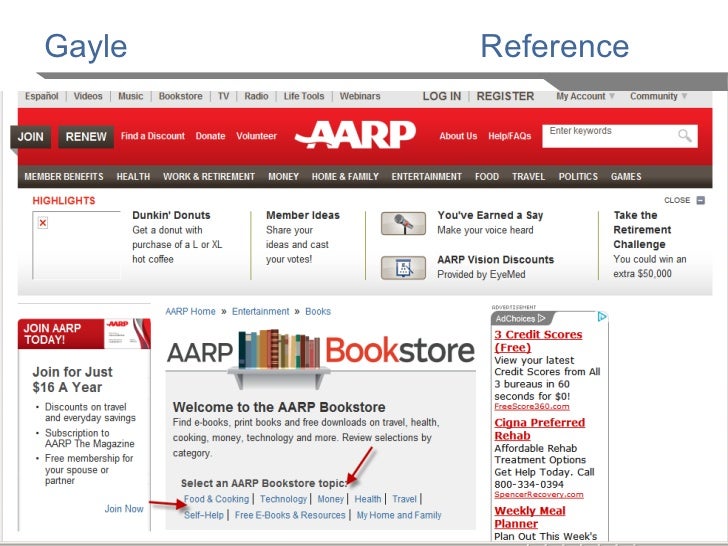The height and width of the screenshot is (546, 728).
Task: Open the Life Tools link
Action: tap(304, 96)
